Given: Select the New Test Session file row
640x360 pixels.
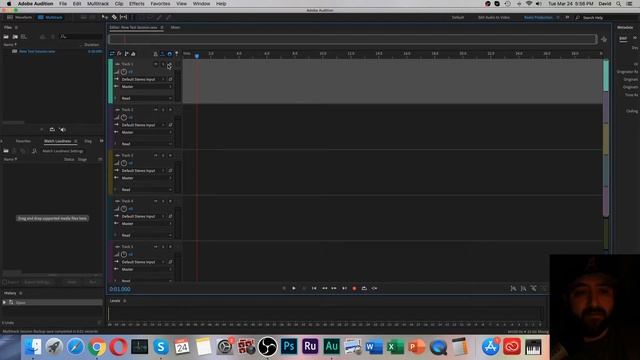Looking at the screenshot, I should coord(53,51).
